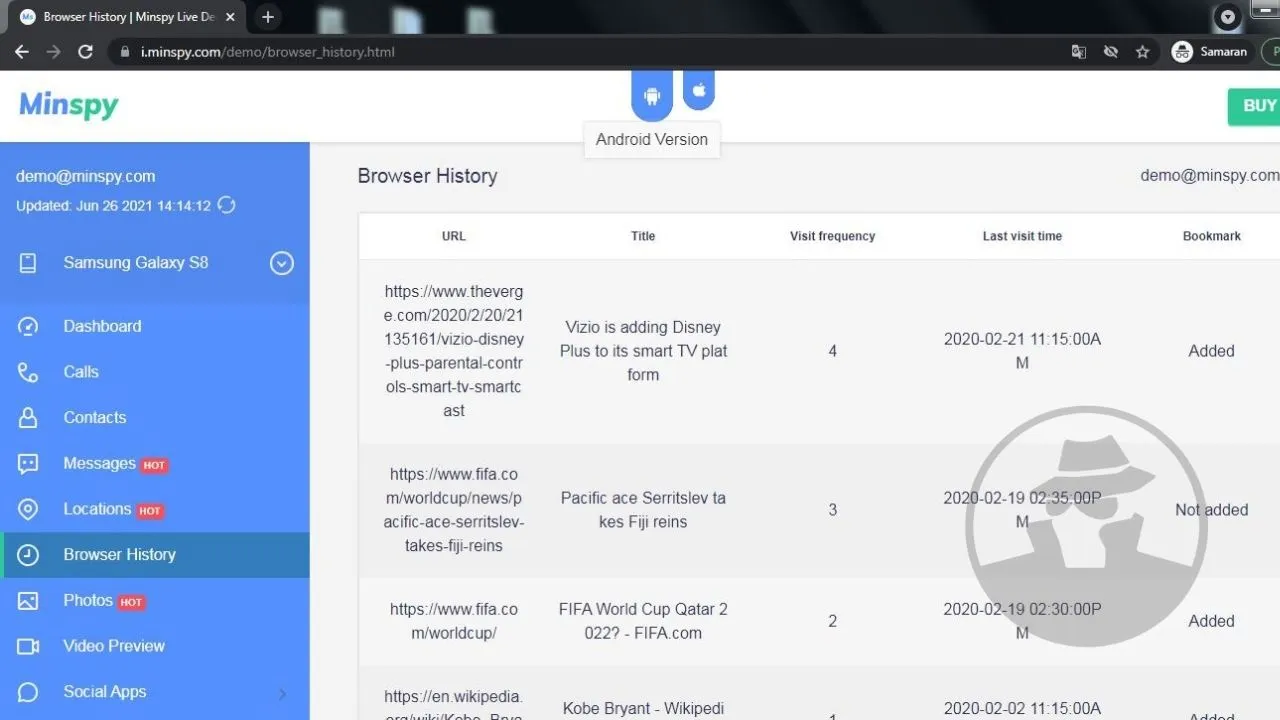Click the Video Preview camera icon
1280x720 pixels.
coord(28,647)
